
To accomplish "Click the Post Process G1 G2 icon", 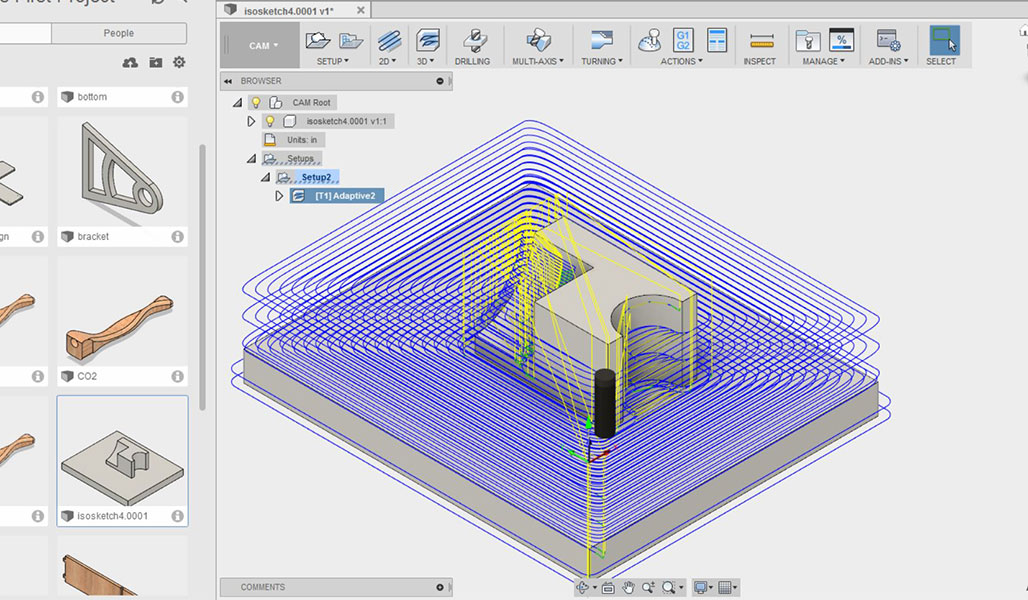I will coord(682,40).
